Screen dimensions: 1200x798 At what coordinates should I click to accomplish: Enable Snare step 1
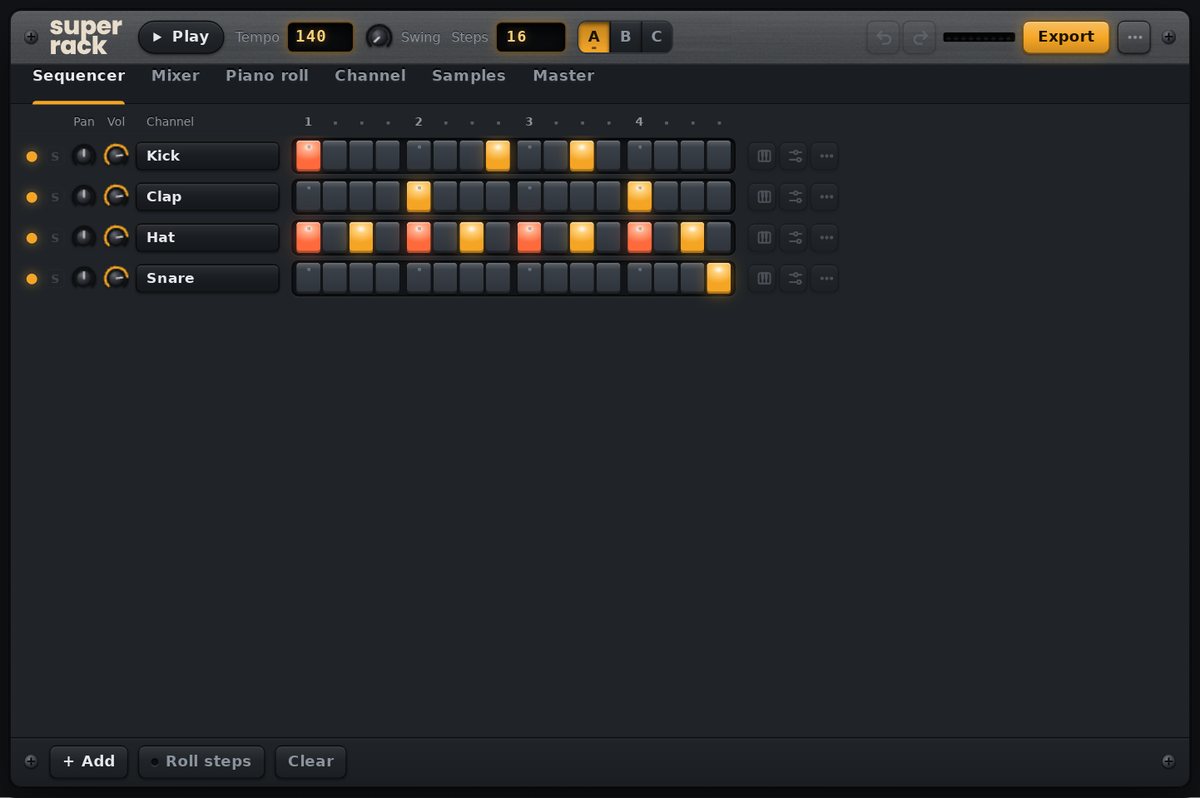point(308,278)
